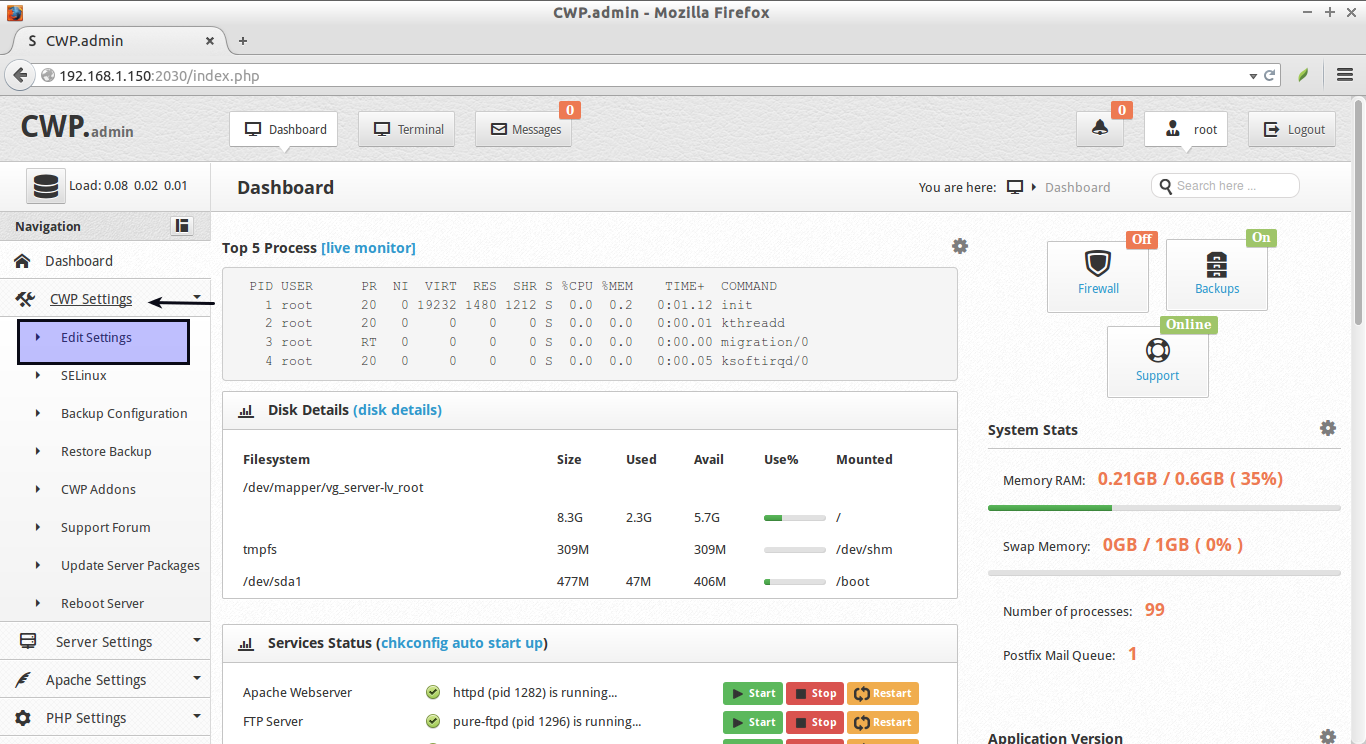Stop the Apache Webserver service
The height and width of the screenshot is (744, 1366).
coord(814,693)
